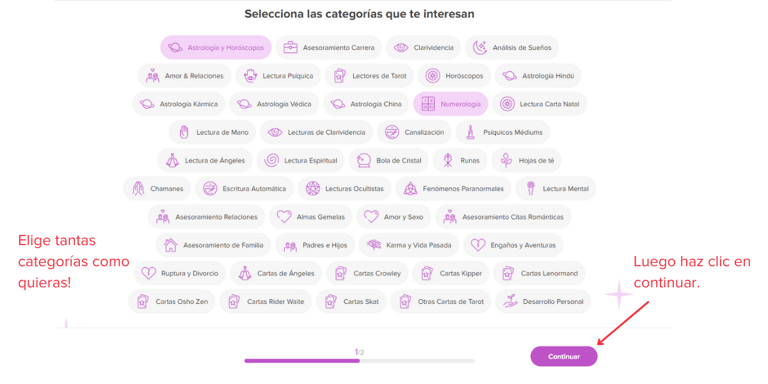Select the Astrología Kármica category
This screenshot has height=384, width=768.
[179, 104]
